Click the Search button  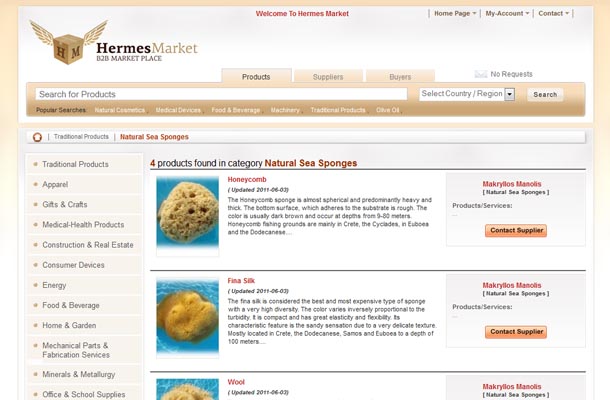[545, 95]
